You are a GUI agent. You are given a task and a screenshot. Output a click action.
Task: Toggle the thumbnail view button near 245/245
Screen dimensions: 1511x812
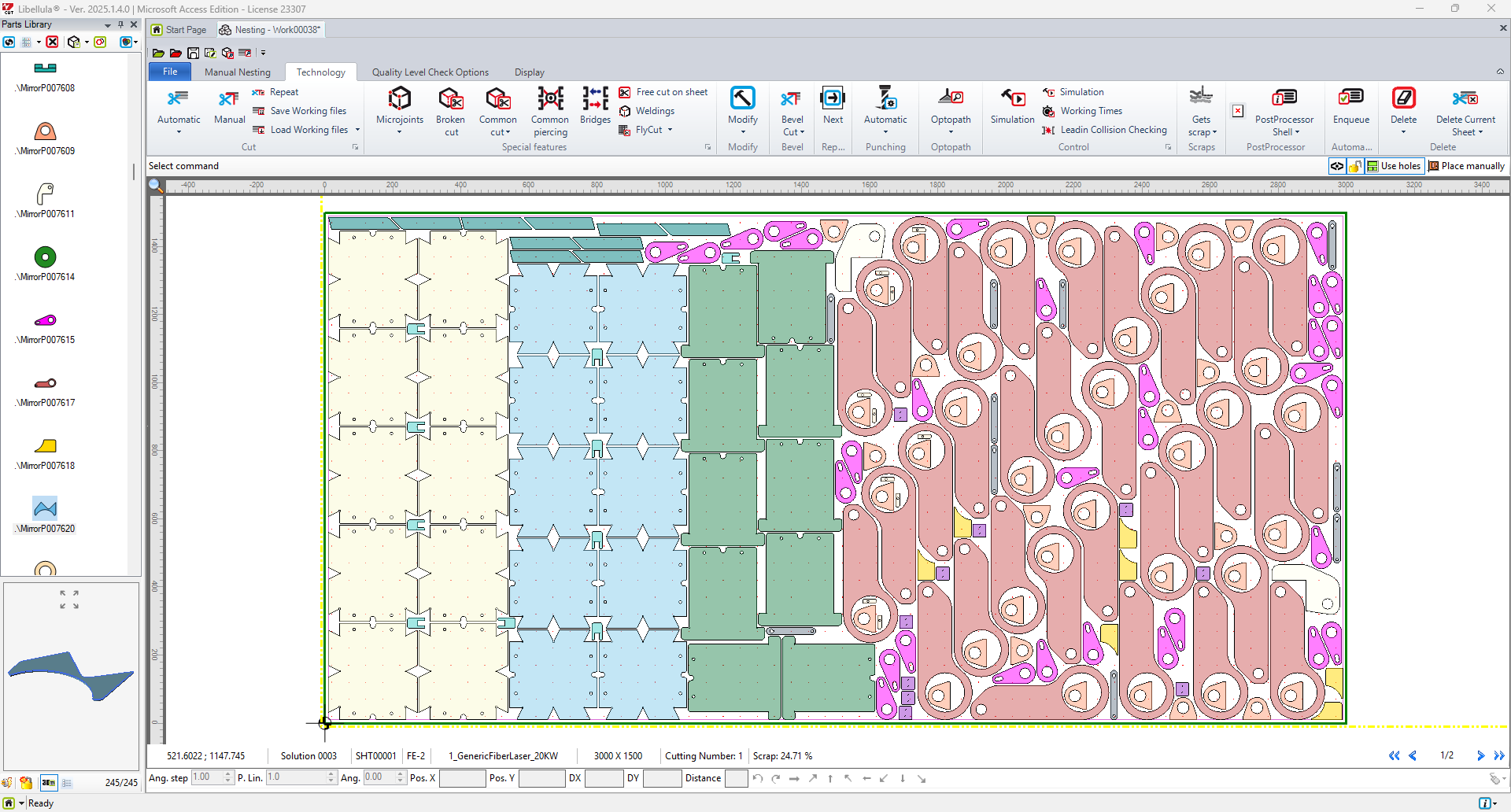pyautogui.click(x=49, y=783)
